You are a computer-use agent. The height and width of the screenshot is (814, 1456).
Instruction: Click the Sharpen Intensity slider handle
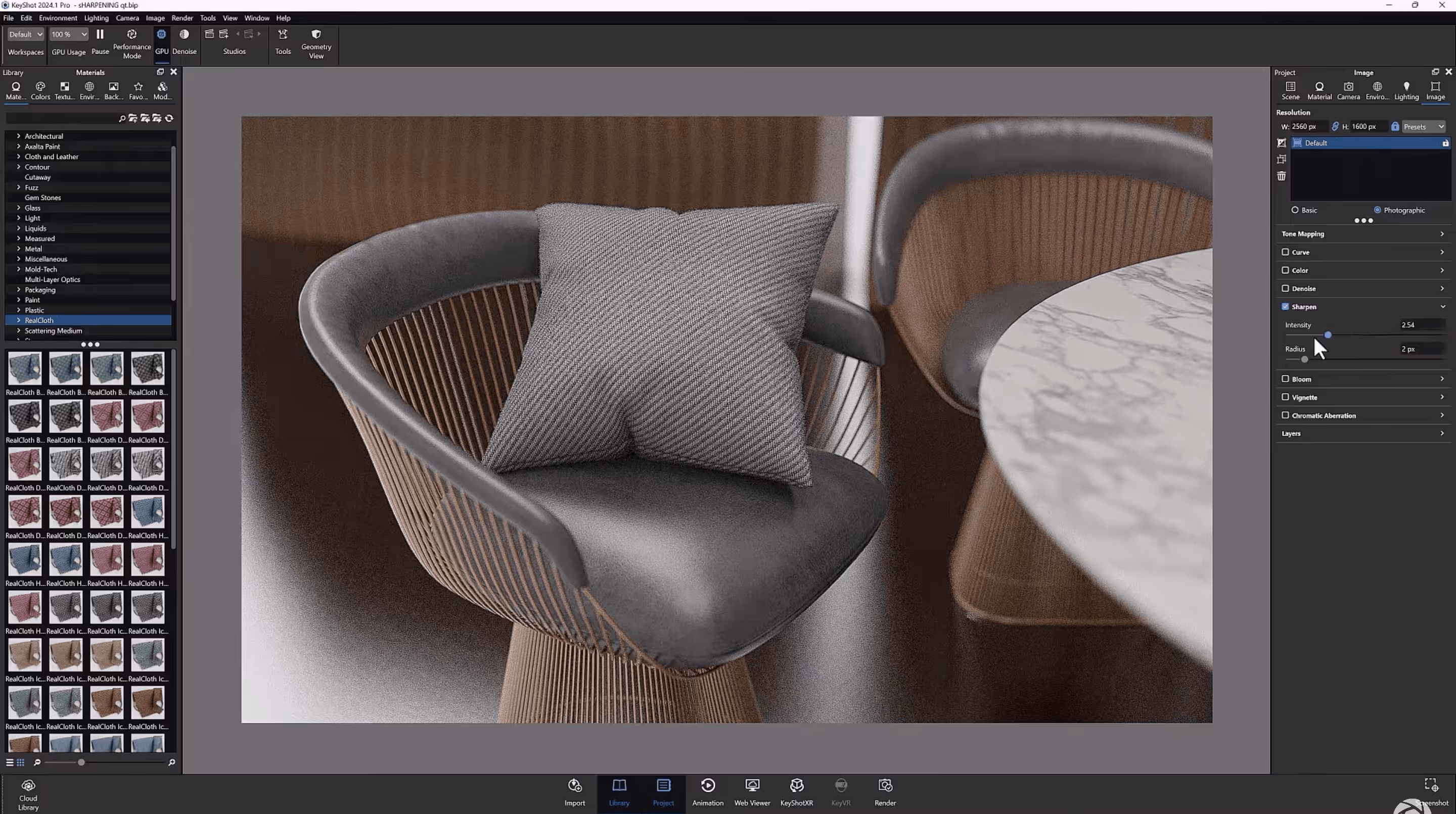click(x=1327, y=335)
